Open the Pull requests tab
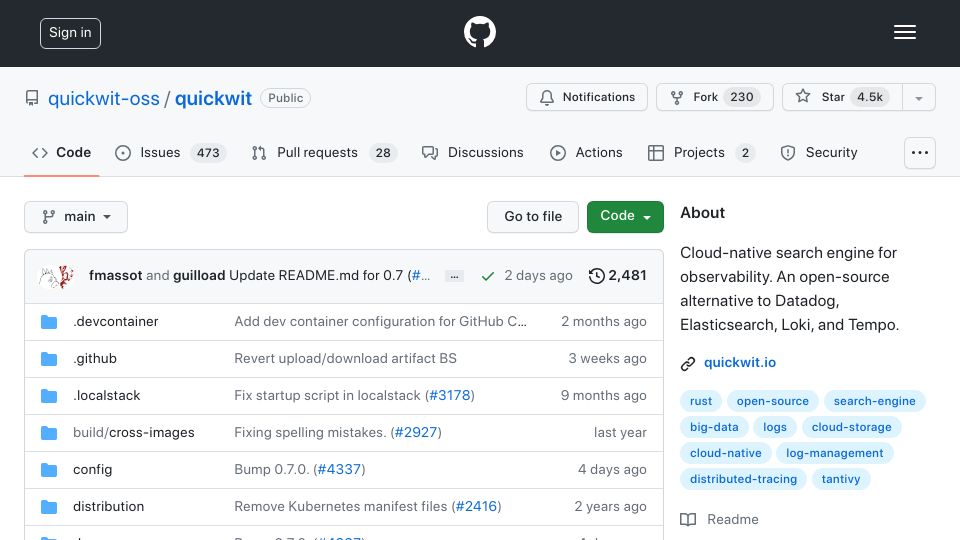The width and height of the screenshot is (960, 540). tap(324, 152)
